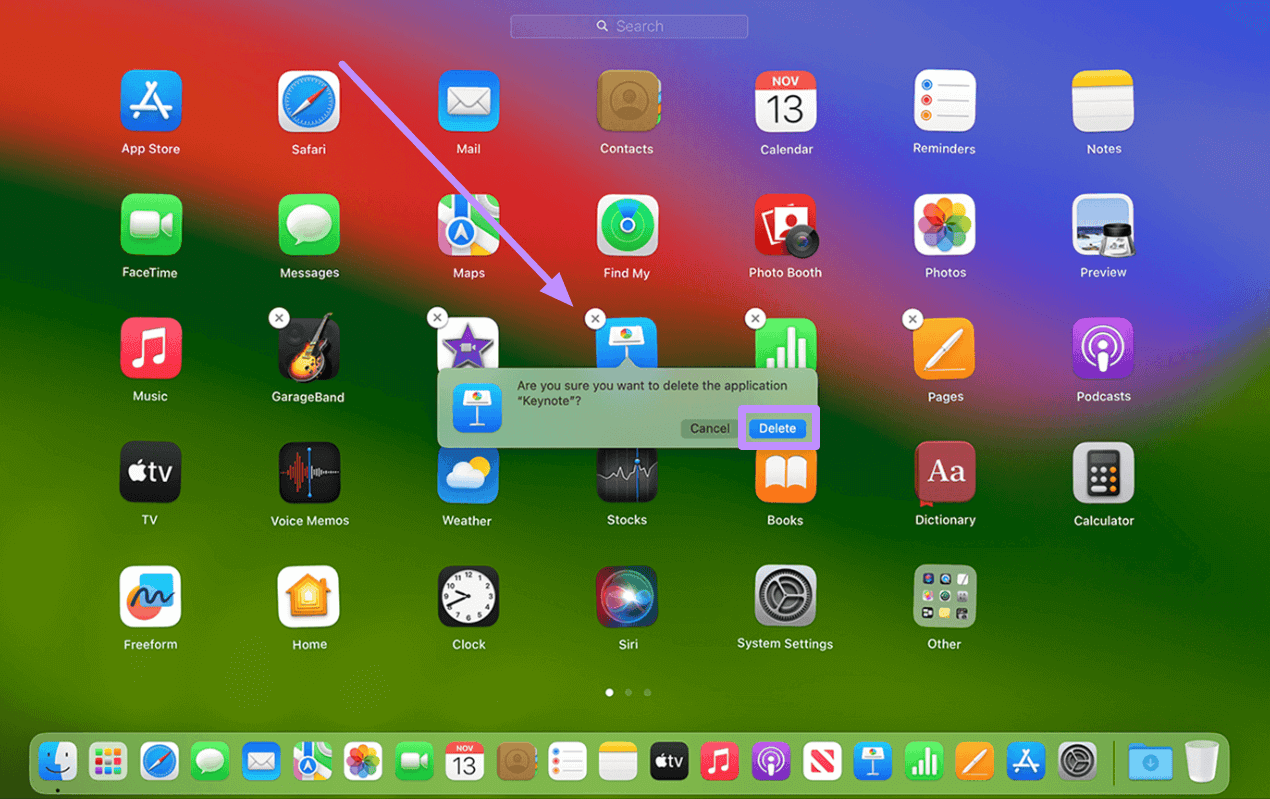The width and height of the screenshot is (1270, 799).
Task: Open Messages in Launchpad grid
Action: pyautogui.click(x=309, y=225)
